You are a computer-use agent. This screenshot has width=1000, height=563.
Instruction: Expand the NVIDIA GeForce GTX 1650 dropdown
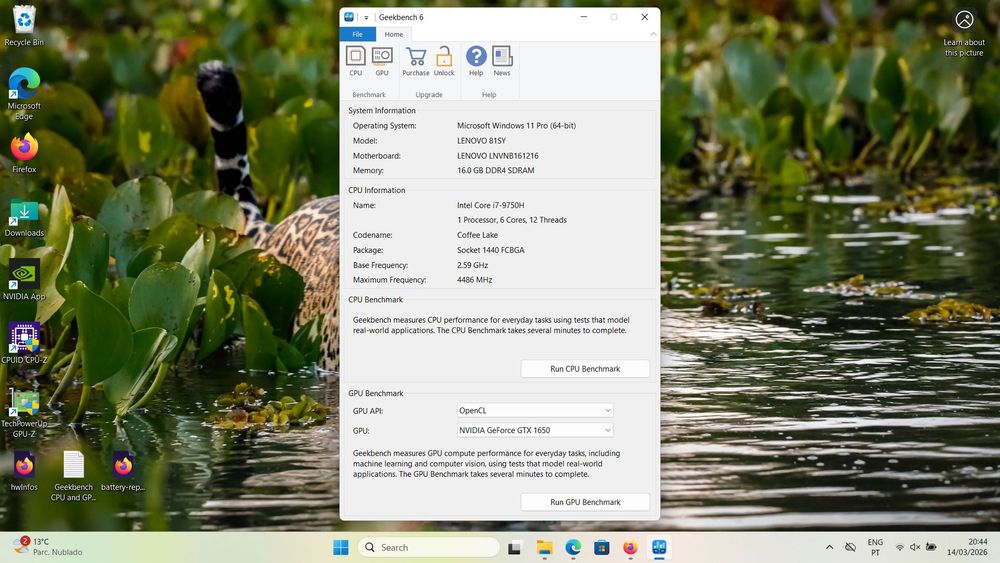(x=535, y=430)
